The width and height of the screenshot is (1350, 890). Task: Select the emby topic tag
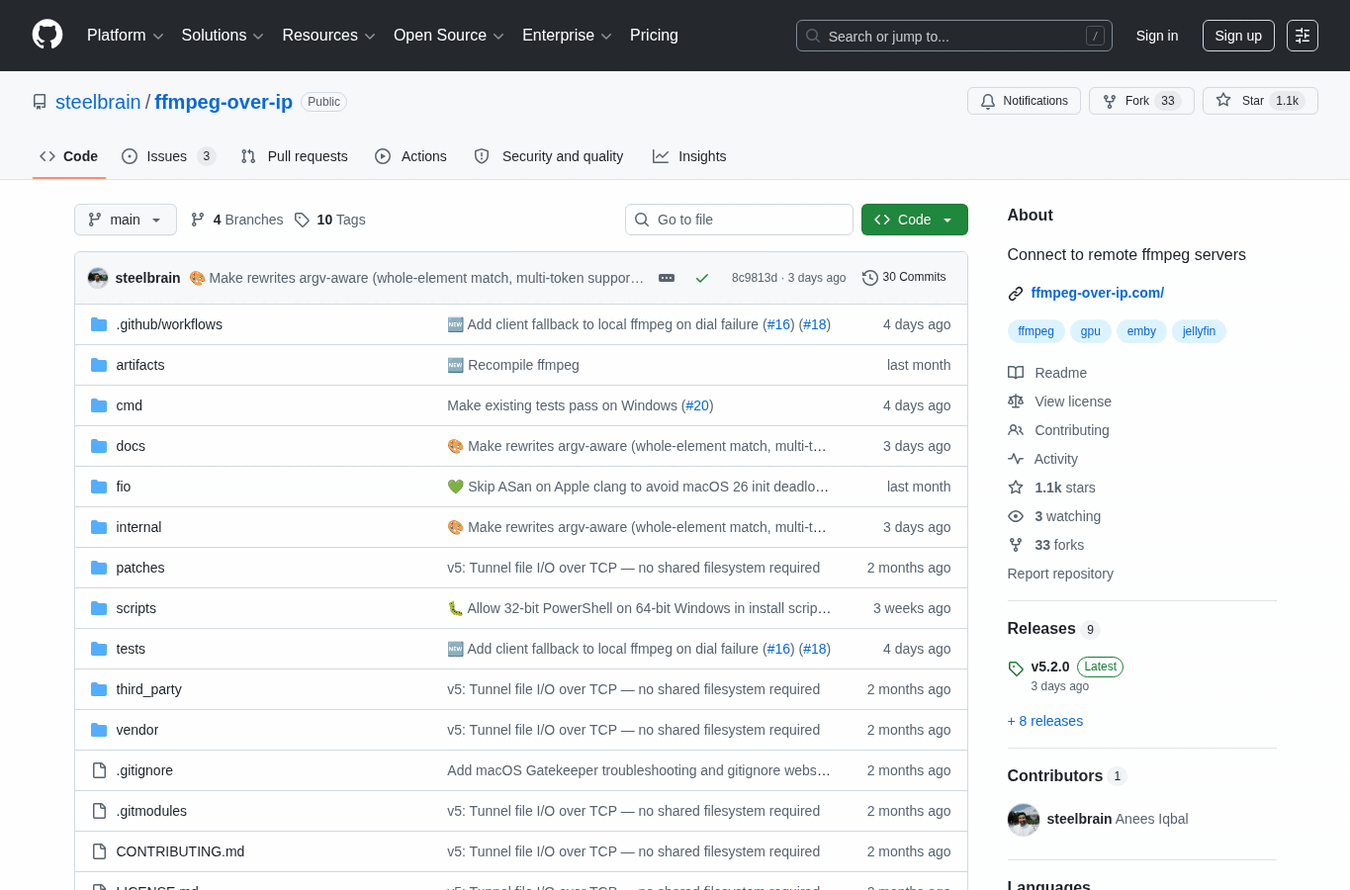pyautogui.click(x=1141, y=331)
